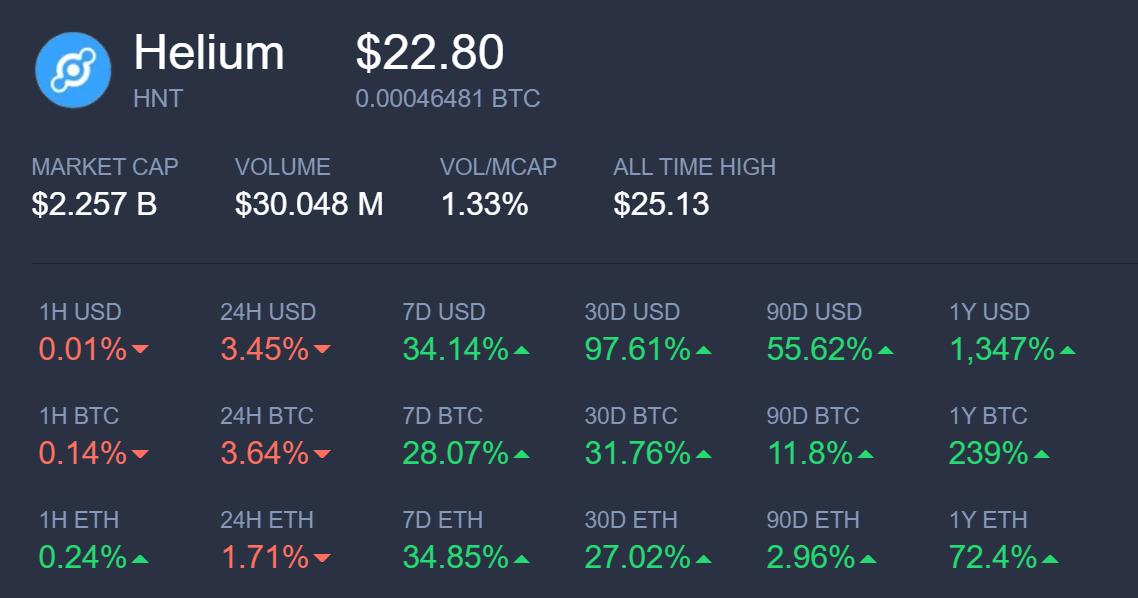Viewport: 1138px width, 598px height.
Task: Click the green up arrow beside 30D USD
Action: tap(703, 350)
